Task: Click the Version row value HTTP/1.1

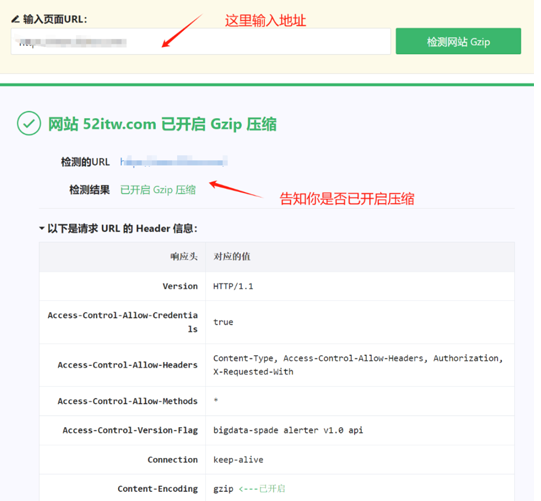Action: [x=233, y=286]
